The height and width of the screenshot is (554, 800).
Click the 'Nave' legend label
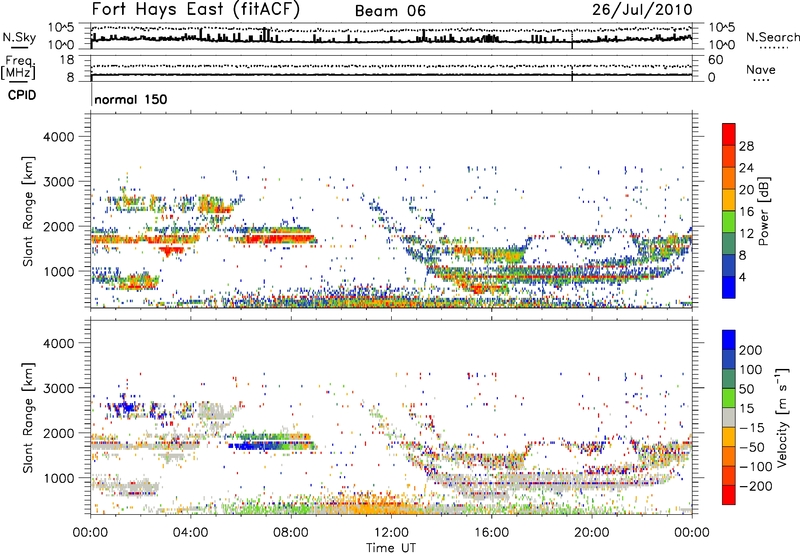pos(760,69)
